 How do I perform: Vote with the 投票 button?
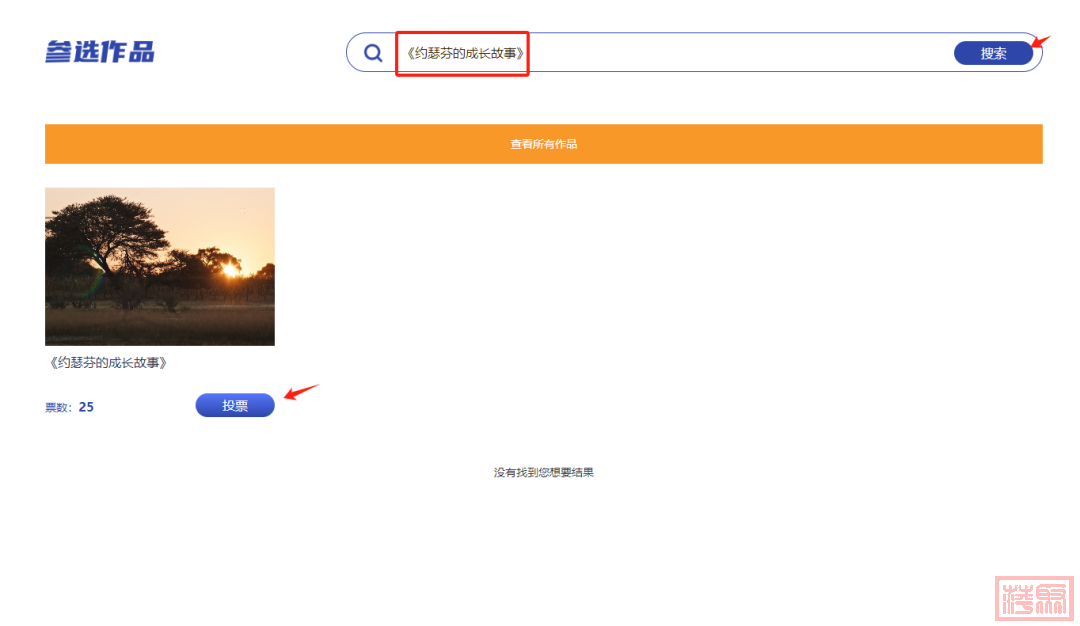(235, 406)
